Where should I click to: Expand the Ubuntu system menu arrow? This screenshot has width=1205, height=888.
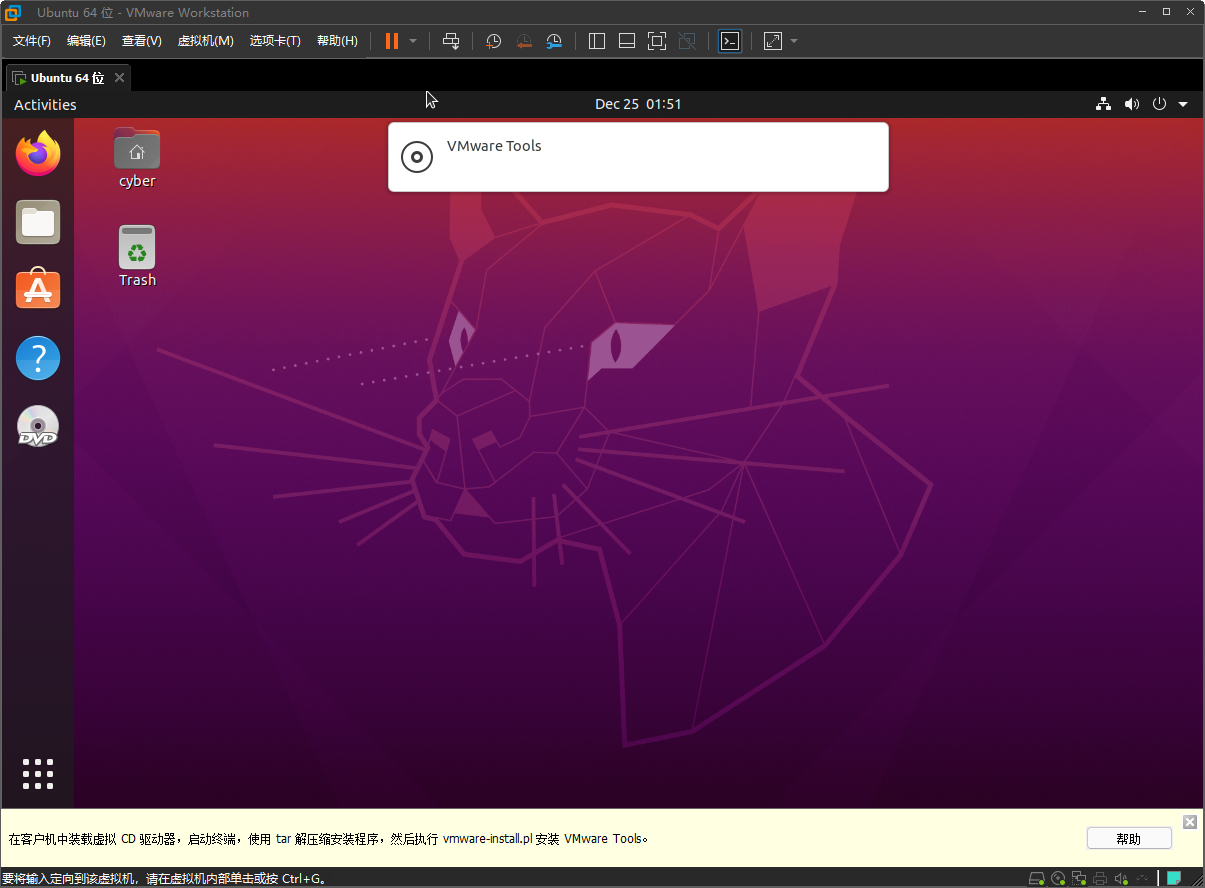1183,104
